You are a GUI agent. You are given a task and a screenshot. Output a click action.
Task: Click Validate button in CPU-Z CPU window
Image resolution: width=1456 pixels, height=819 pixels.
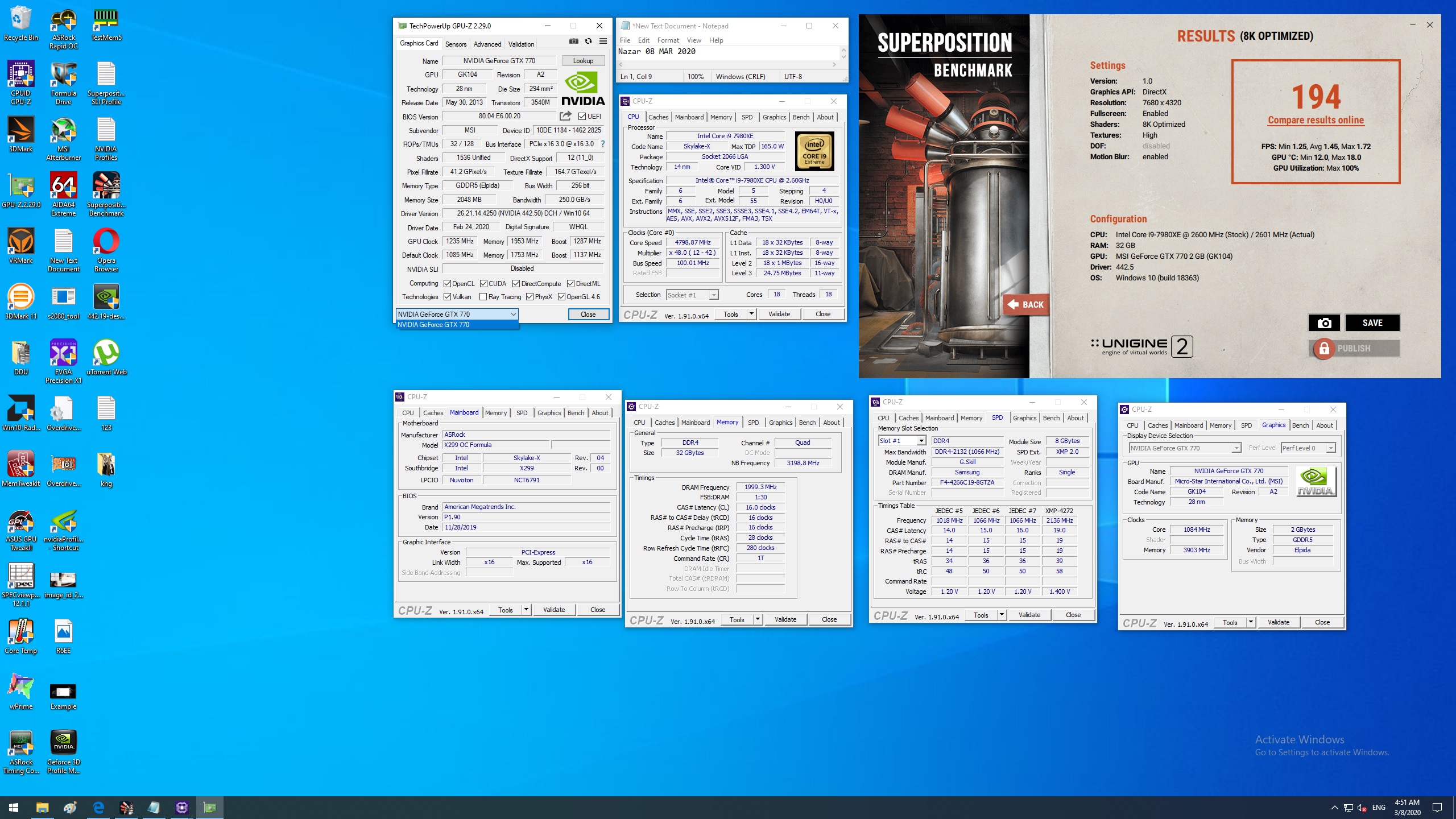779,314
